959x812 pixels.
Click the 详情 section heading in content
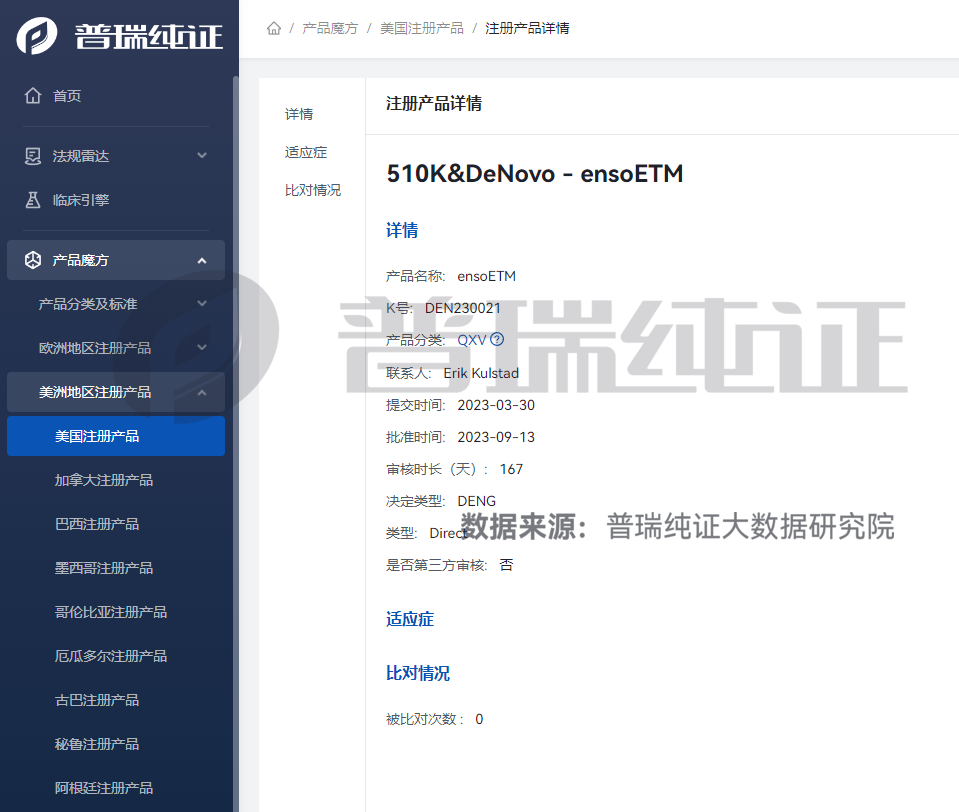click(x=402, y=231)
